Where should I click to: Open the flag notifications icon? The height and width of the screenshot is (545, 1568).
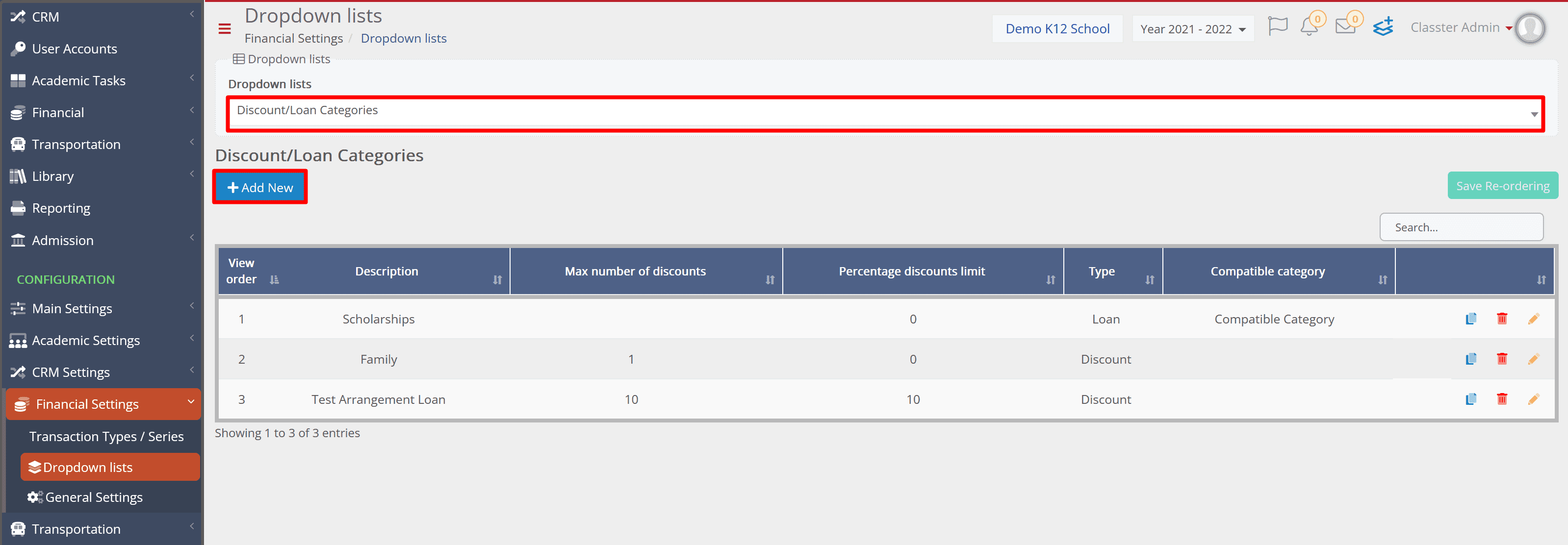[1277, 26]
